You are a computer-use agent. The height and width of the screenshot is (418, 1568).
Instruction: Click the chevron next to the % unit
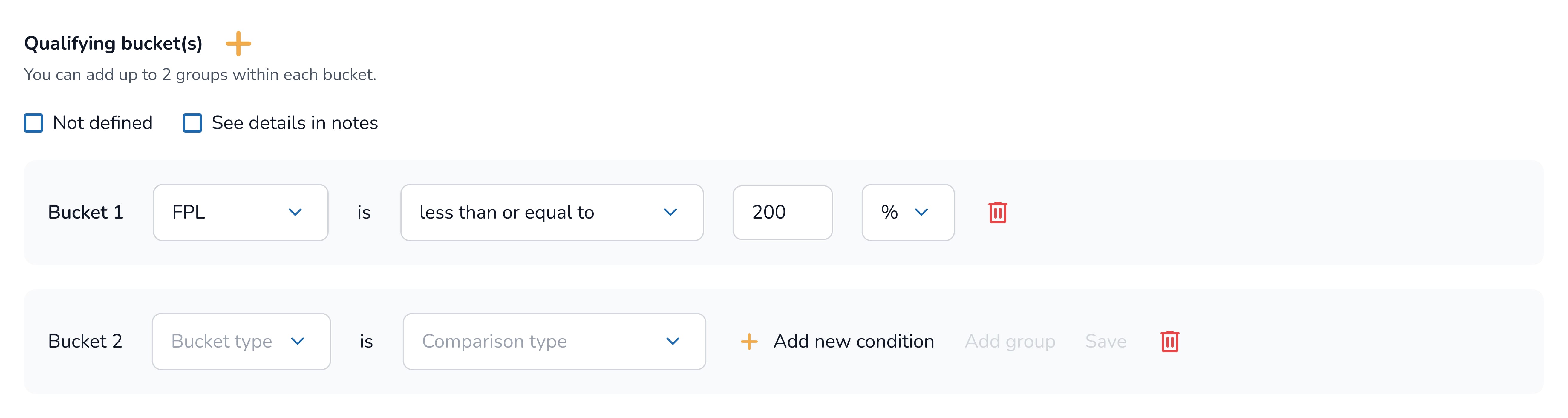coord(921,212)
